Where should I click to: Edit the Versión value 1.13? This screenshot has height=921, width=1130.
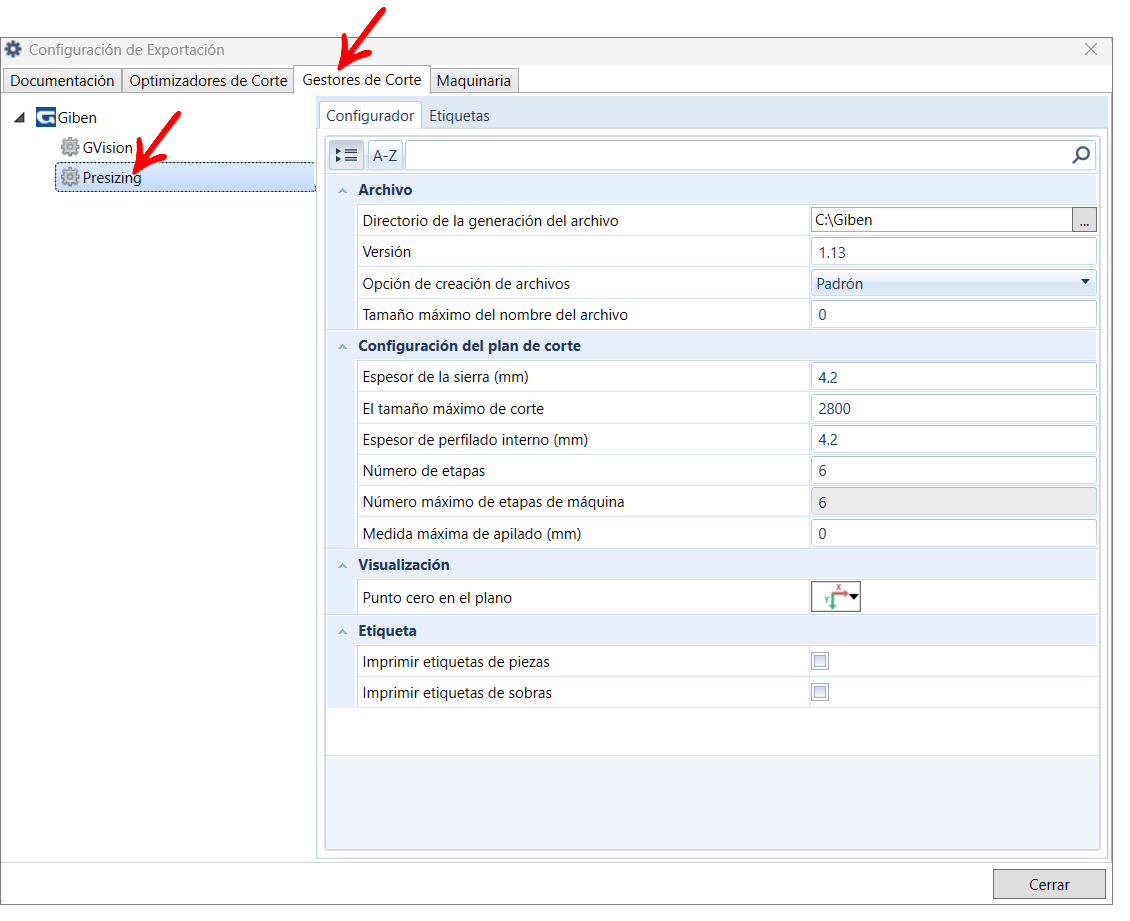(953, 252)
